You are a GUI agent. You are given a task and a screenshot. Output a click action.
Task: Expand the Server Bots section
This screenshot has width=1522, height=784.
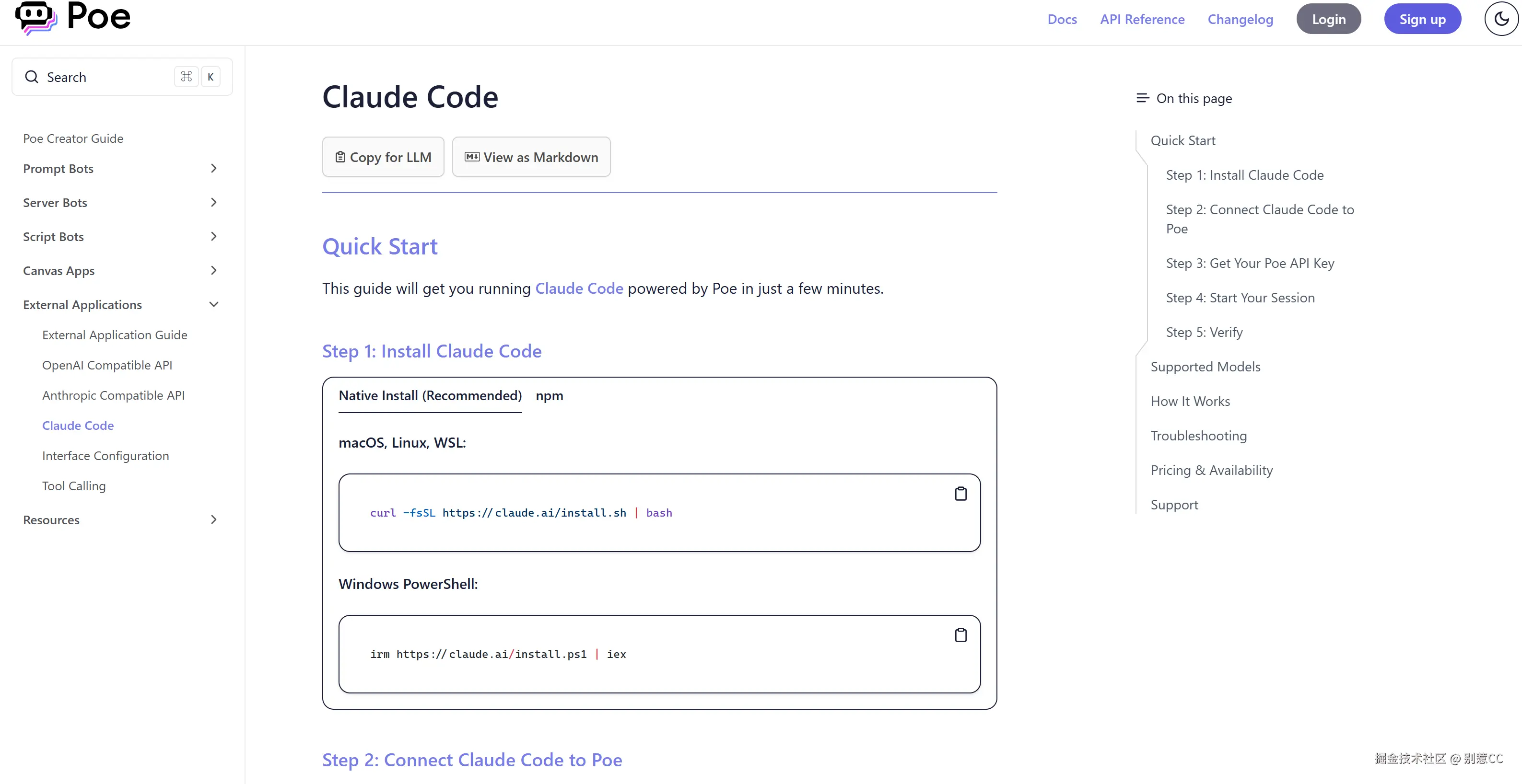click(x=214, y=203)
